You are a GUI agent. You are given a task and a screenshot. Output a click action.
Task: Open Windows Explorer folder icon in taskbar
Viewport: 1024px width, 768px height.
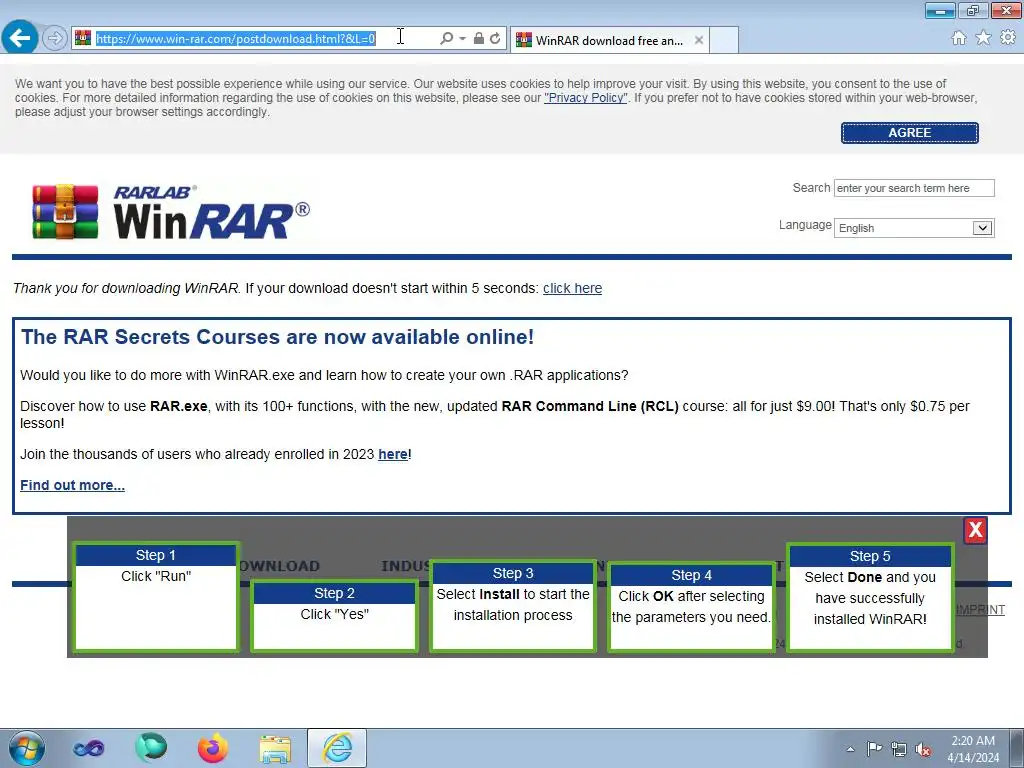point(275,749)
